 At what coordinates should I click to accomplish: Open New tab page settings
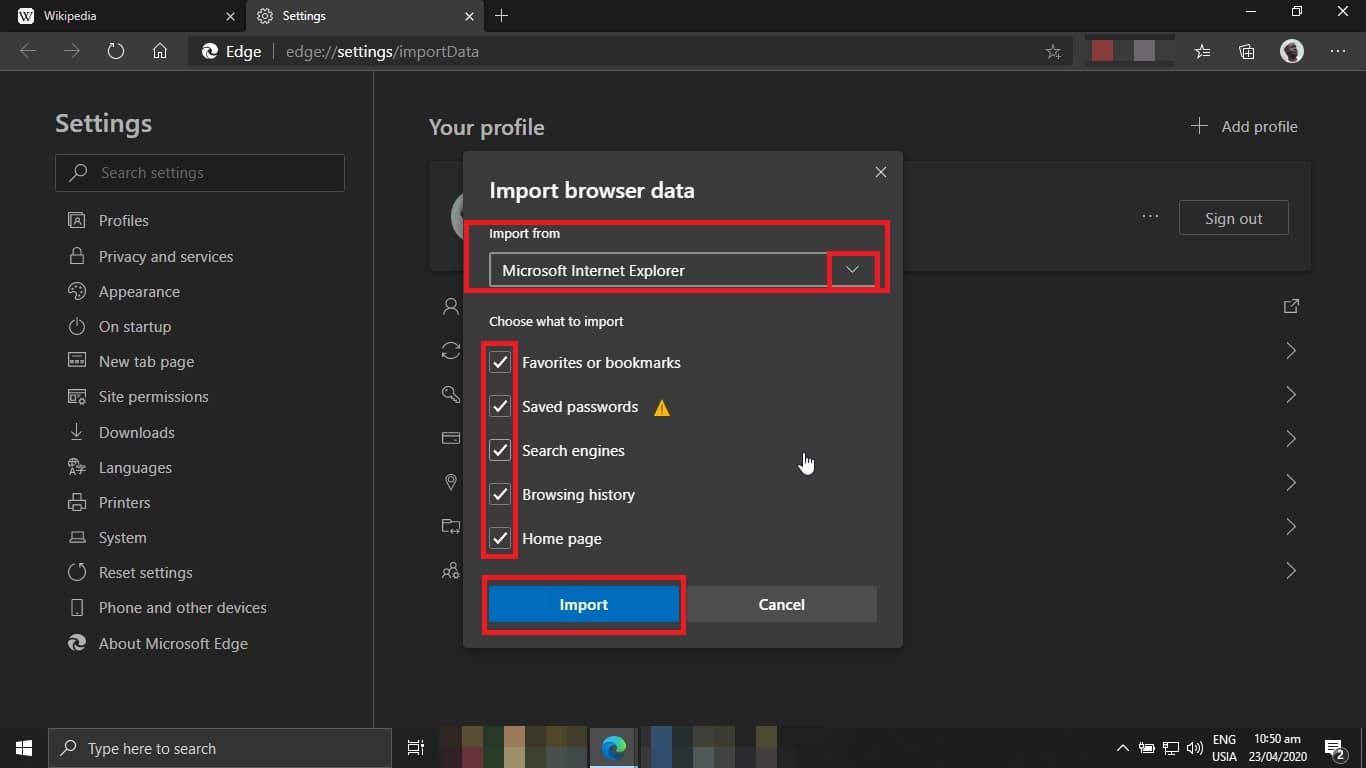coord(146,362)
